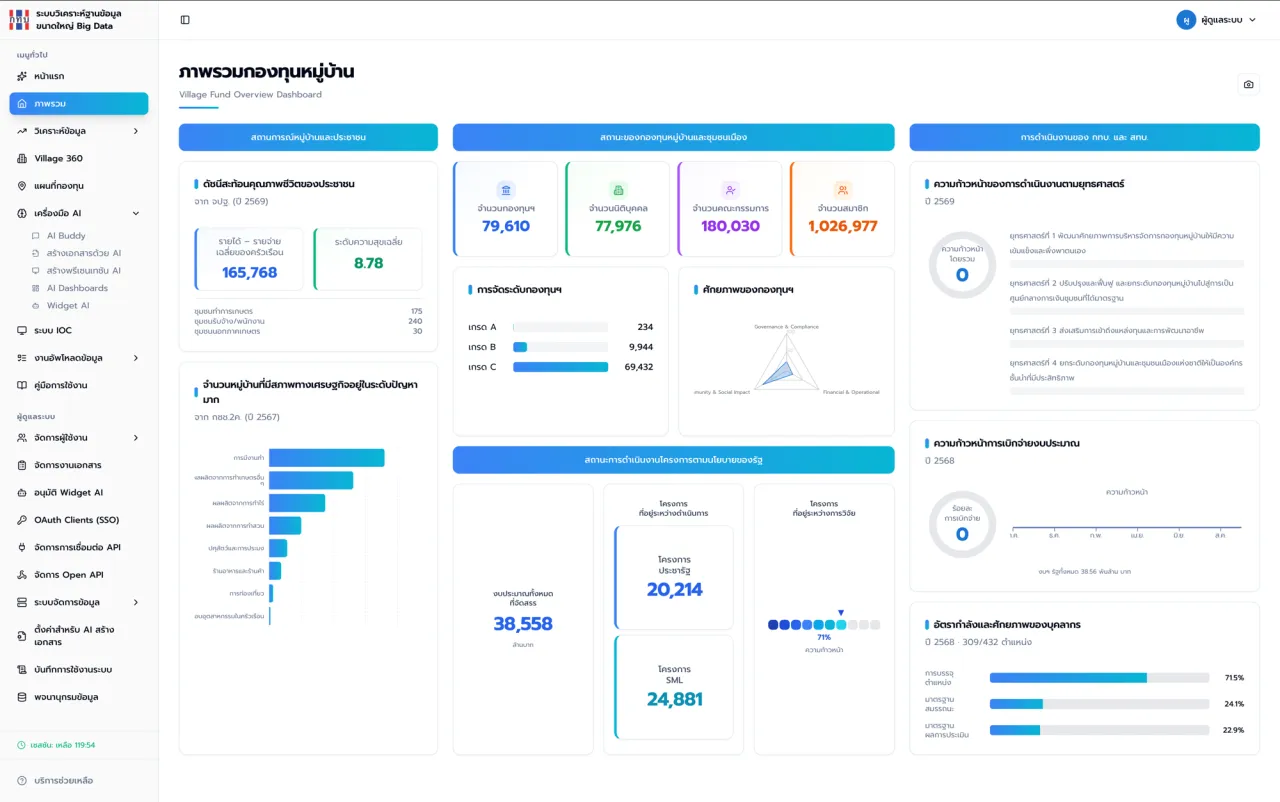This screenshot has height=802, width=1280.
Task: Click the จัดการงานเอกสาร clipboard icon
Action: point(22,465)
